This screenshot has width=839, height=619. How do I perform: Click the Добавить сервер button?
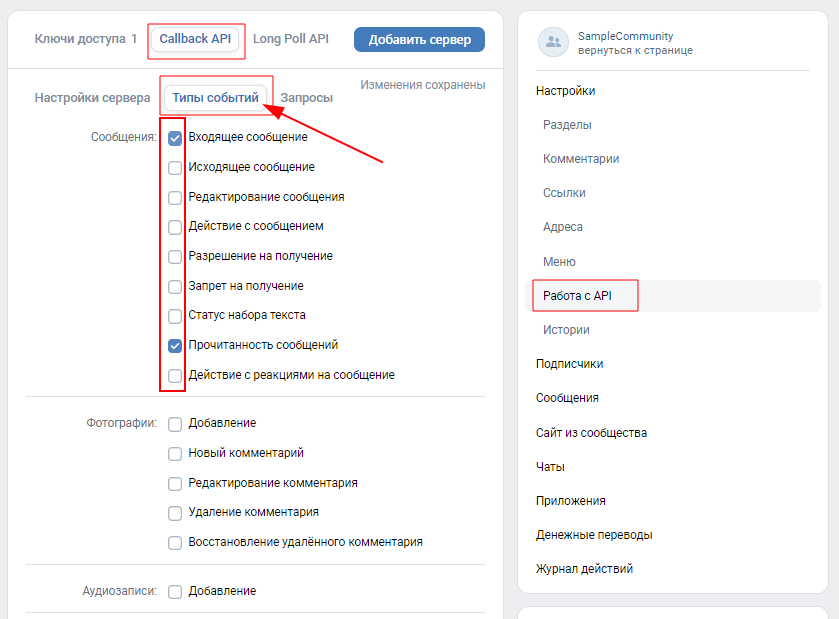pos(419,40)
